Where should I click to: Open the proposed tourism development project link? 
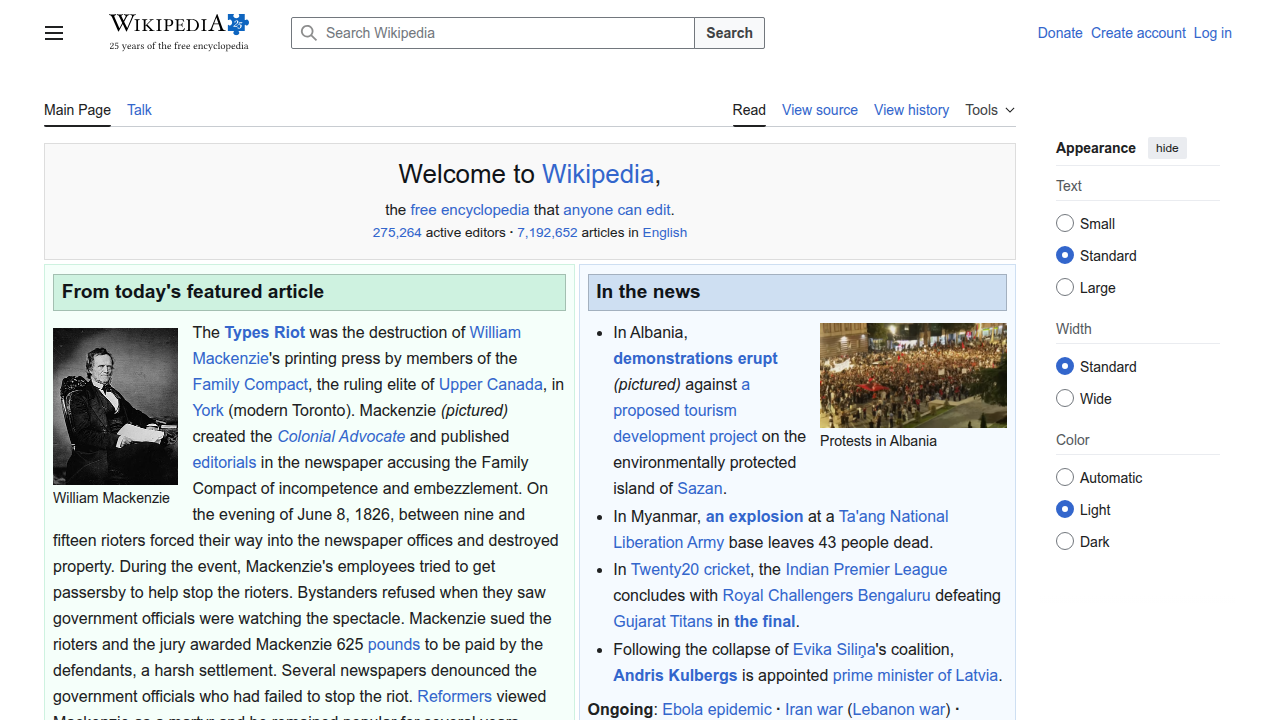point(685,410)
